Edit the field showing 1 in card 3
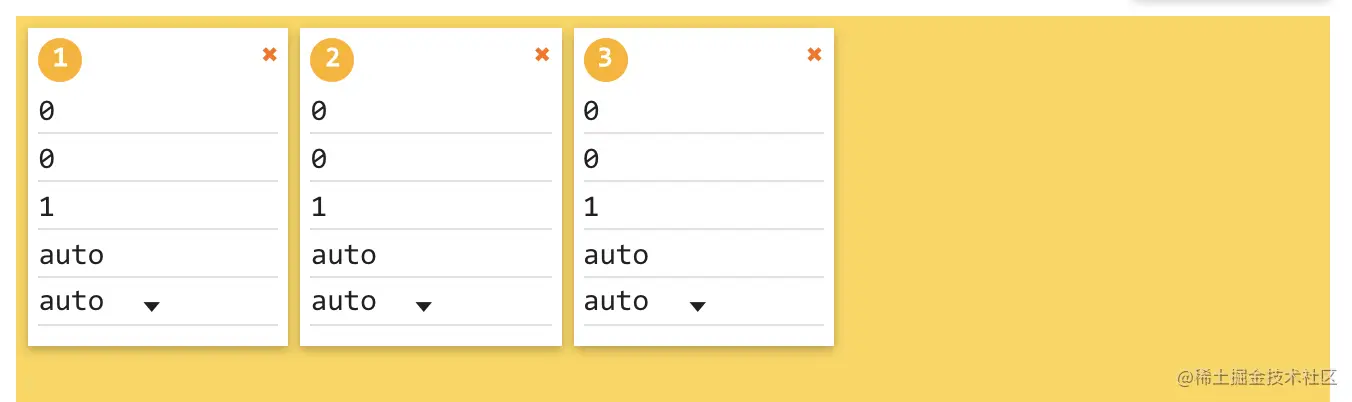Screen dimensions: 1352x402 click(x=703, y=207)
